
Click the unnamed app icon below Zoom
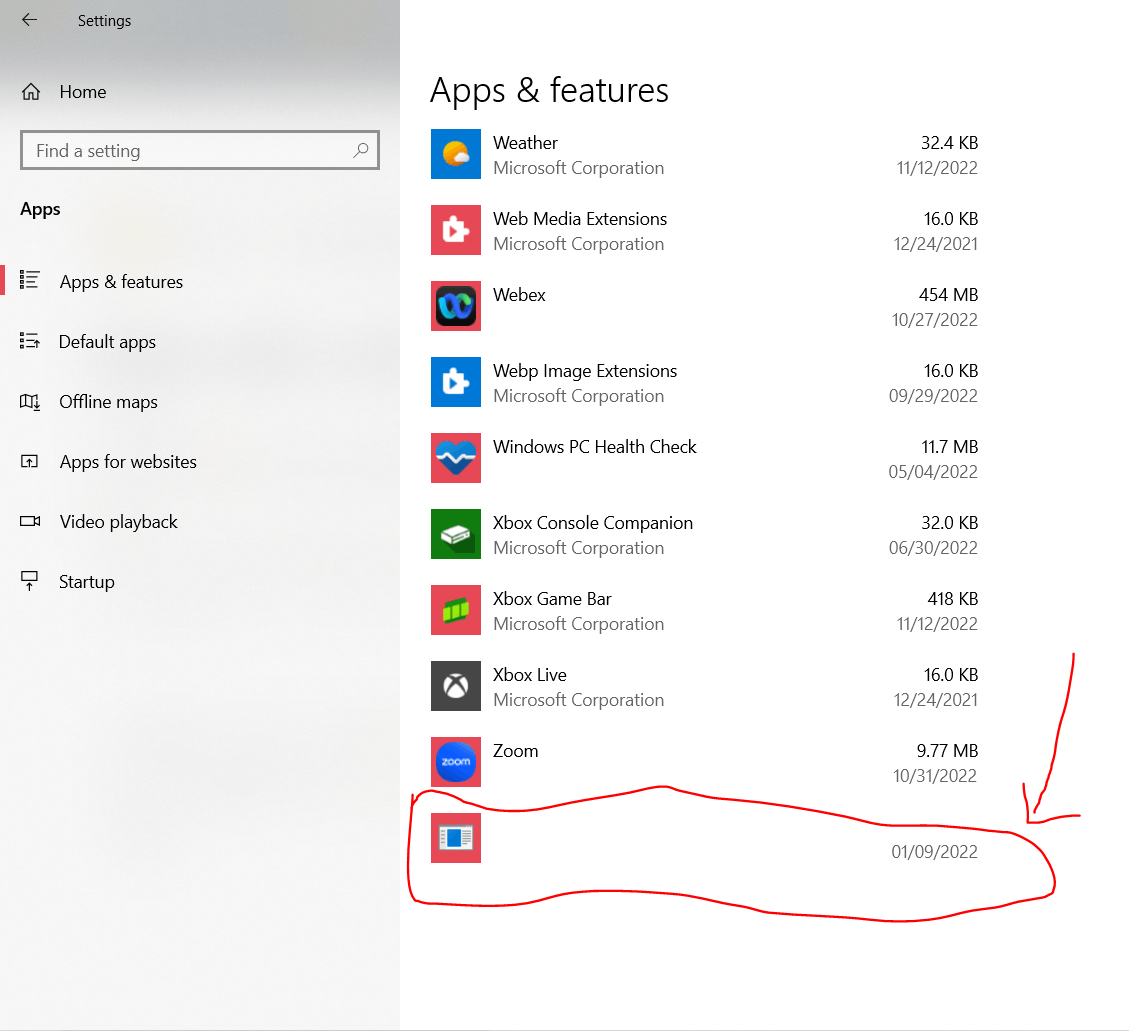[456, 838]
